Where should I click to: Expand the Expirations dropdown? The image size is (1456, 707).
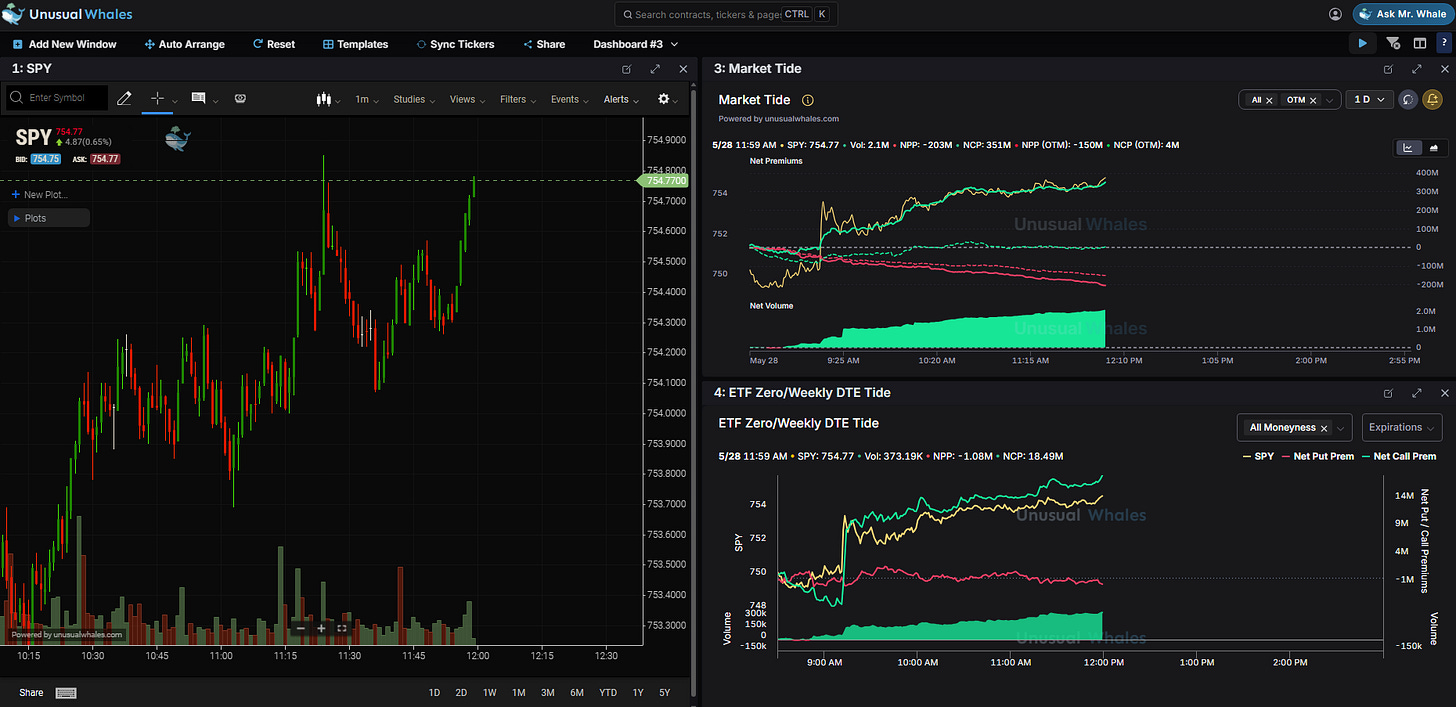click(1401, 427)
